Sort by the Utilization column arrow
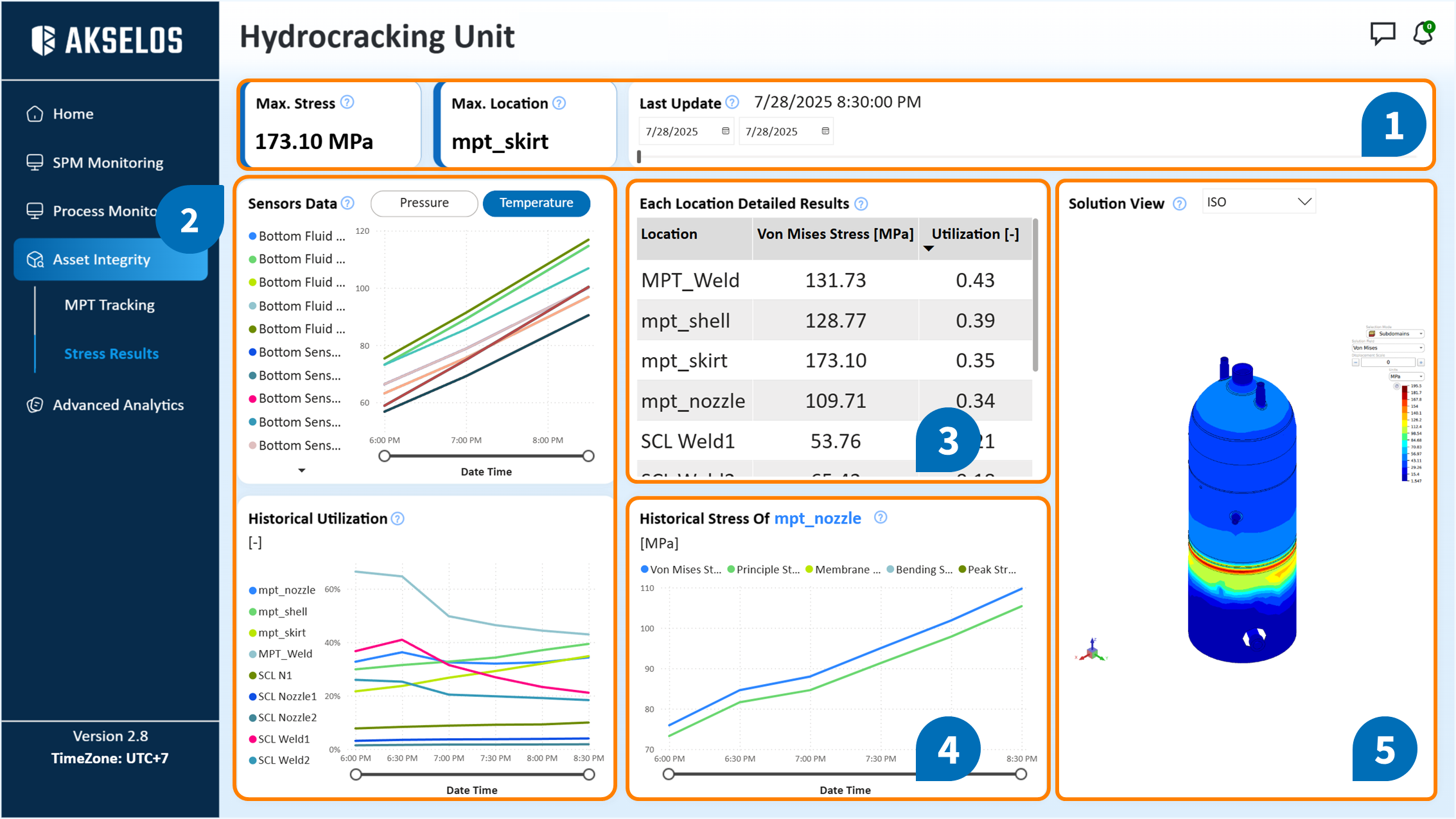The width and height of the screenshot is (1456, 819). tap(928, 249)
